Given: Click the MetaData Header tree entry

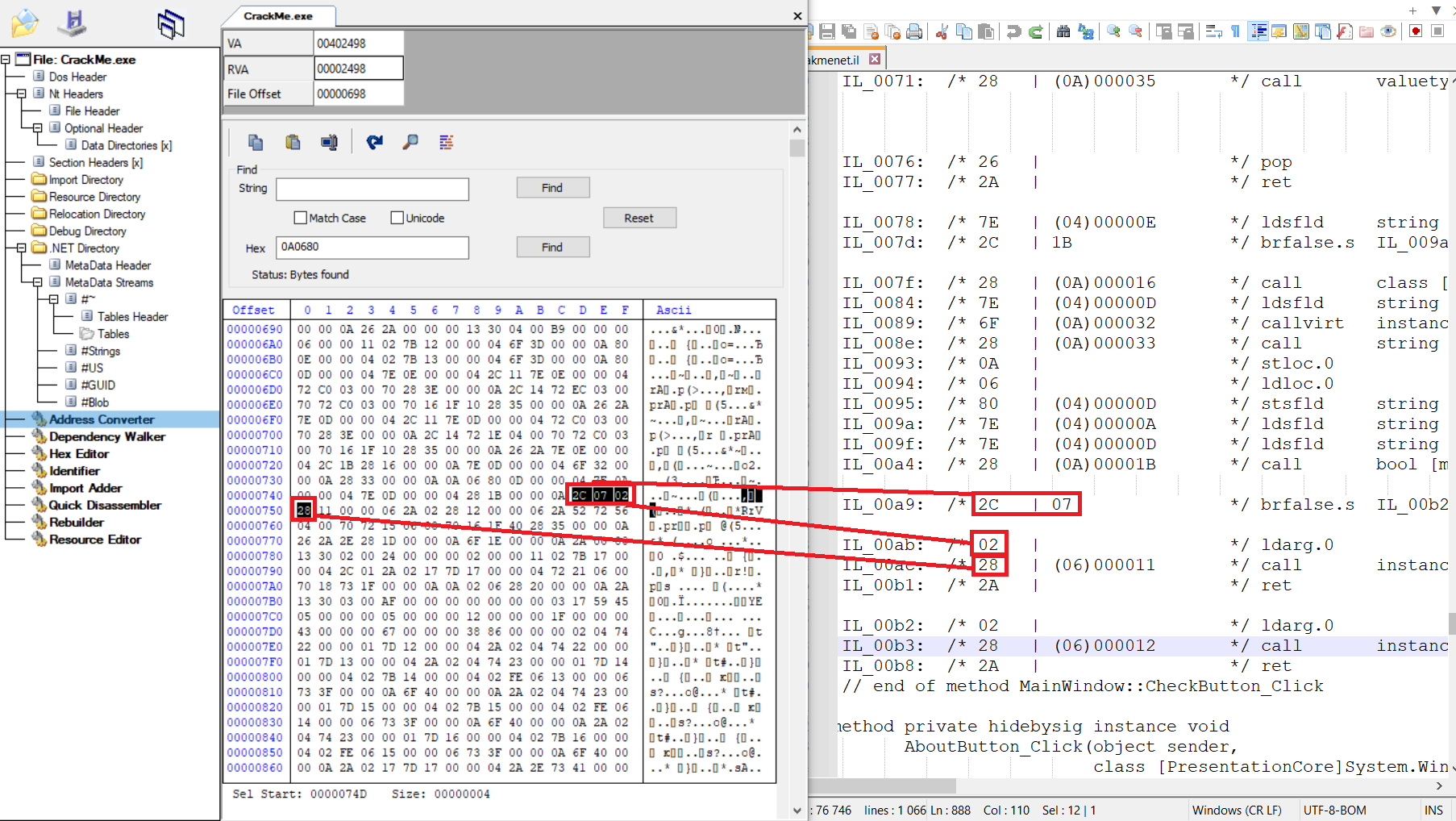Looking at the screenshot, I should click(108, 265).
